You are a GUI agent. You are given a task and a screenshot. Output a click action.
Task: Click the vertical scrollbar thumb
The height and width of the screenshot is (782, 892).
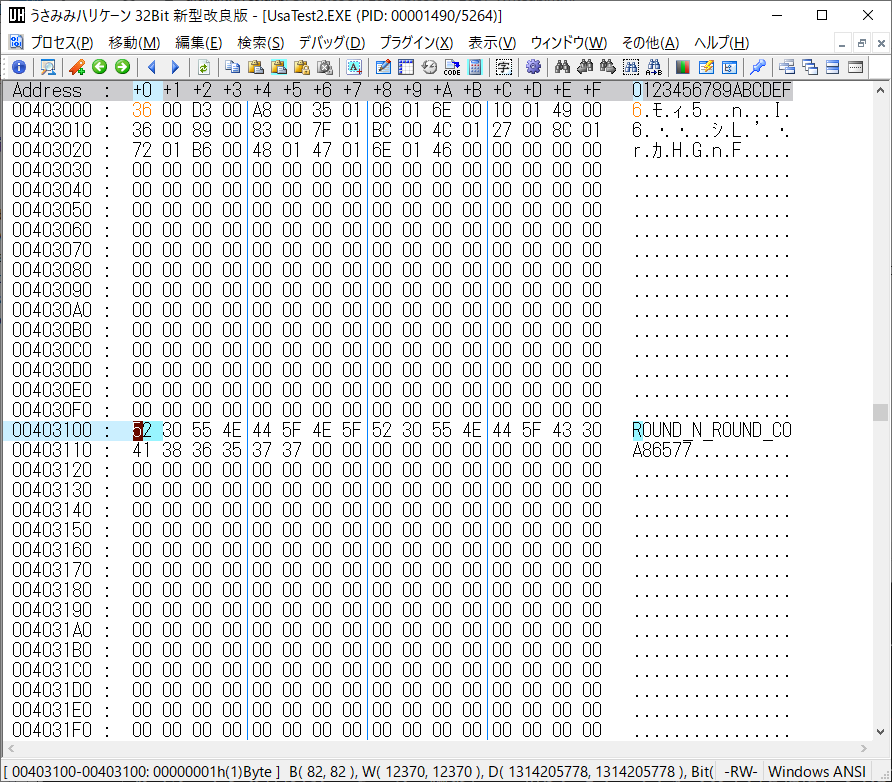coord(880,412)
